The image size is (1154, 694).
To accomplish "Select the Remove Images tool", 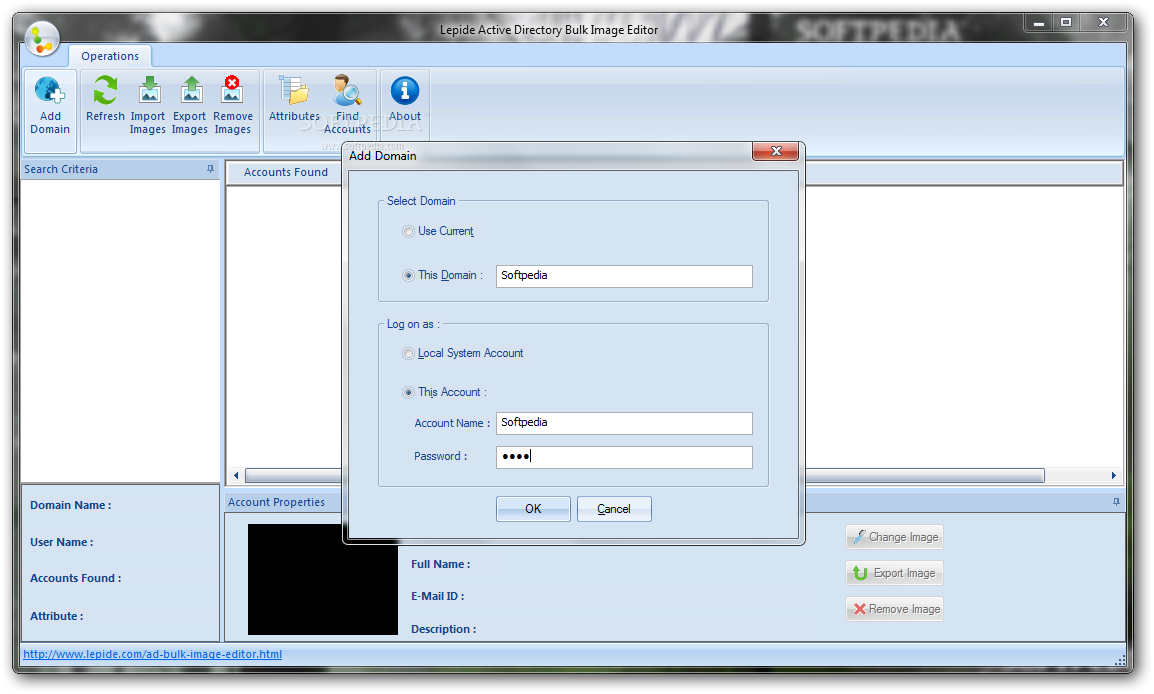I will tap(233, 107).
